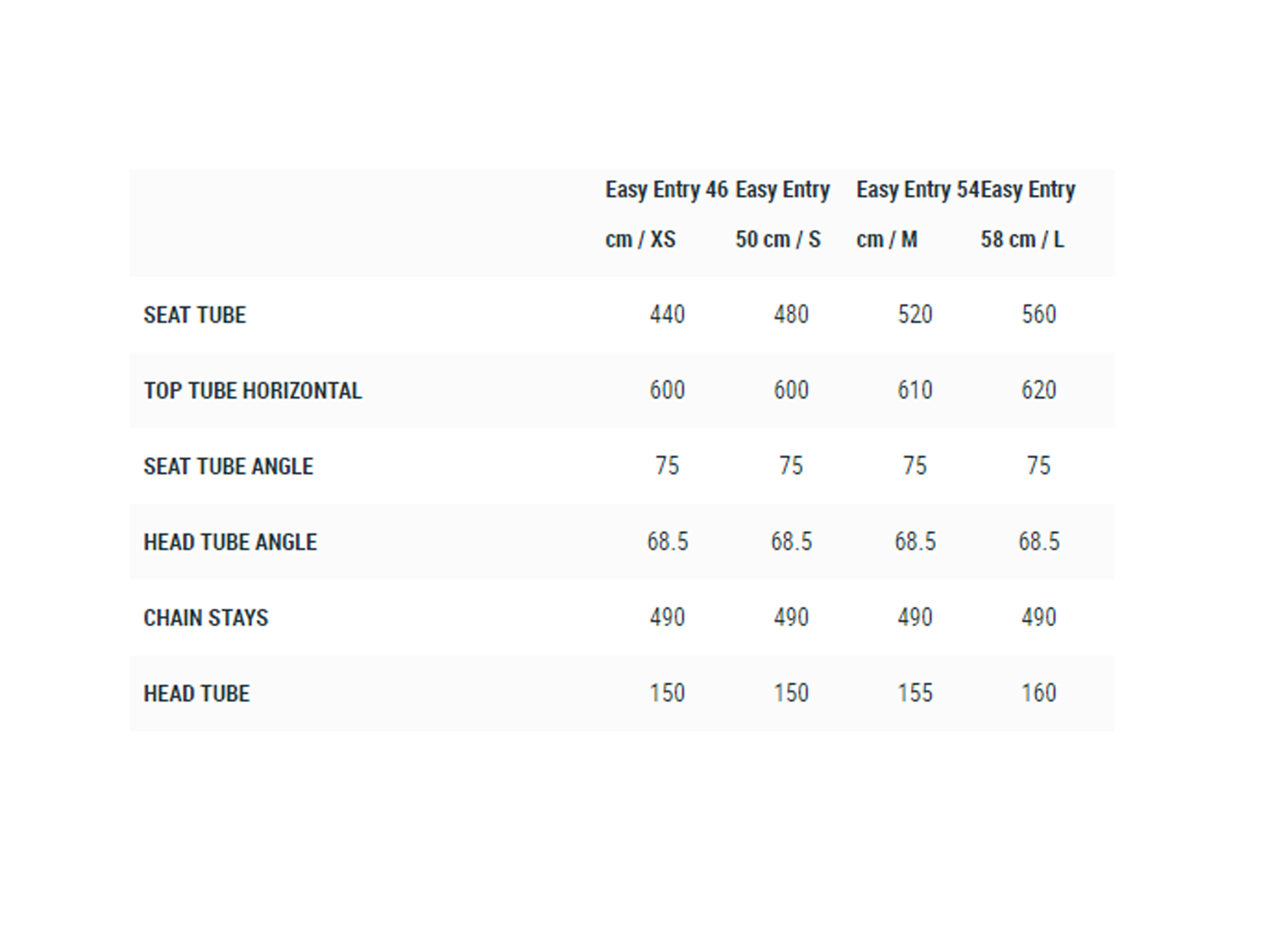Select head tube value 160
This screenshot has width=1270, height=952.
(x=1039, y=692)
